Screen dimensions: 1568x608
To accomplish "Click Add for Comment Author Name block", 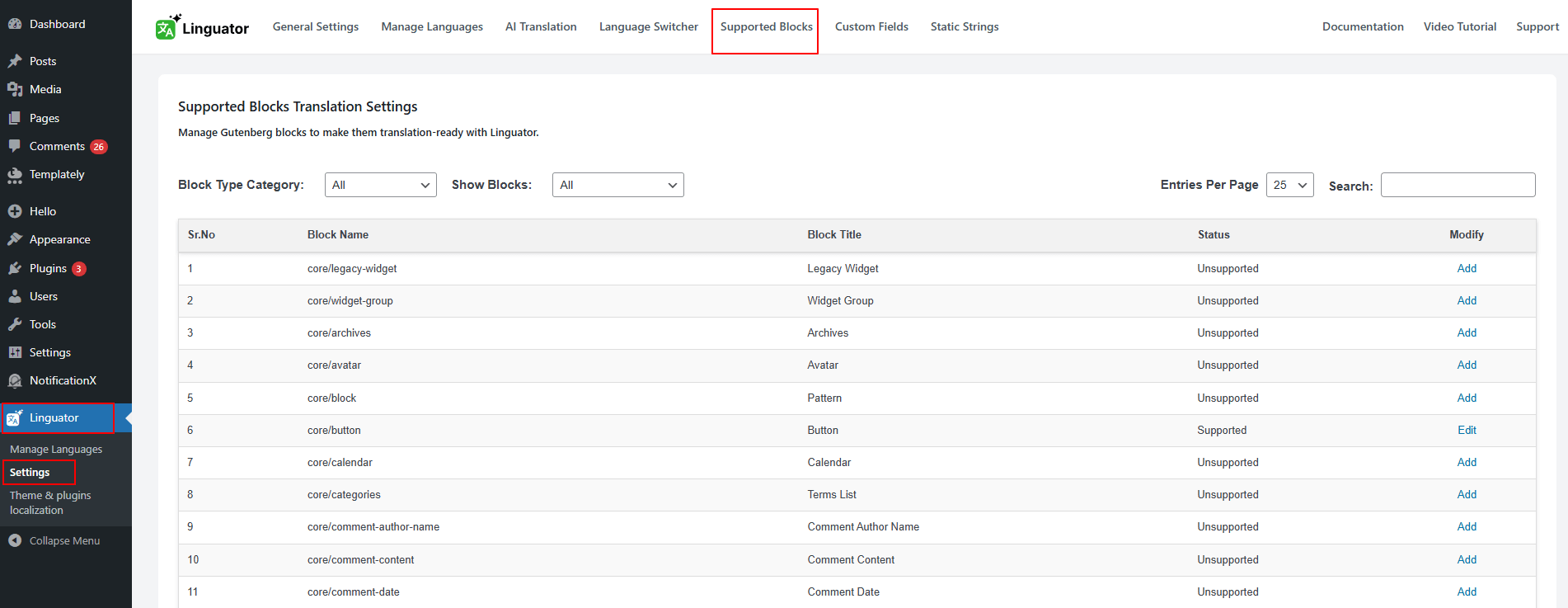I will pos(1467,526).
